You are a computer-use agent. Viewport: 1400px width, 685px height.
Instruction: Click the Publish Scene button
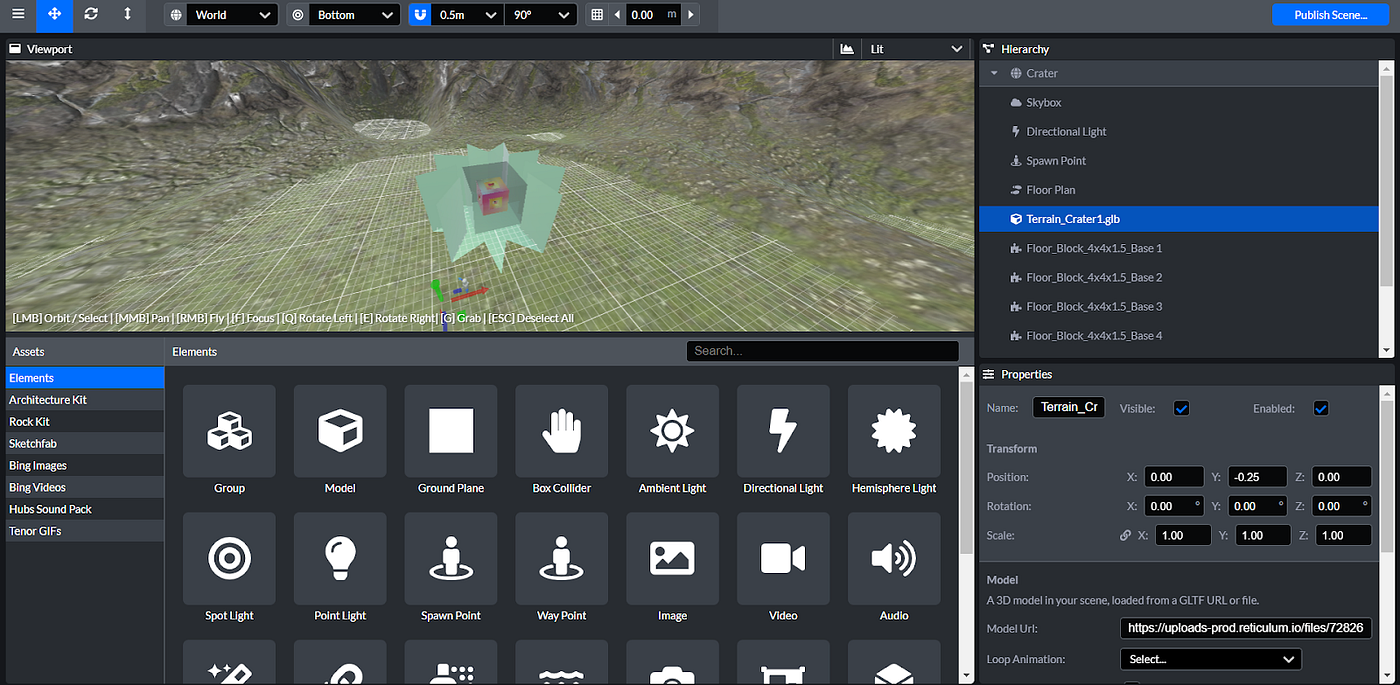[x=1330, y=15]
